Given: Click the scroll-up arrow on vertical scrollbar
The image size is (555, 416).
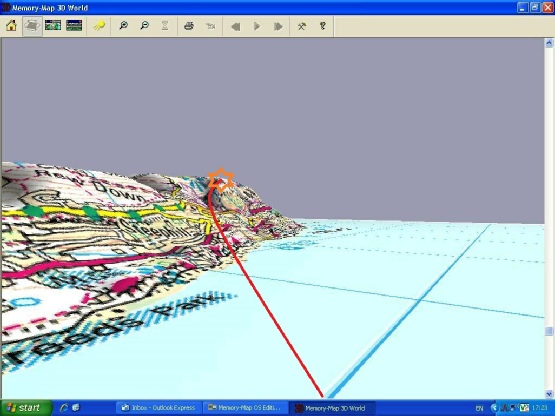Looking at the screenshot, I should 549,43.
